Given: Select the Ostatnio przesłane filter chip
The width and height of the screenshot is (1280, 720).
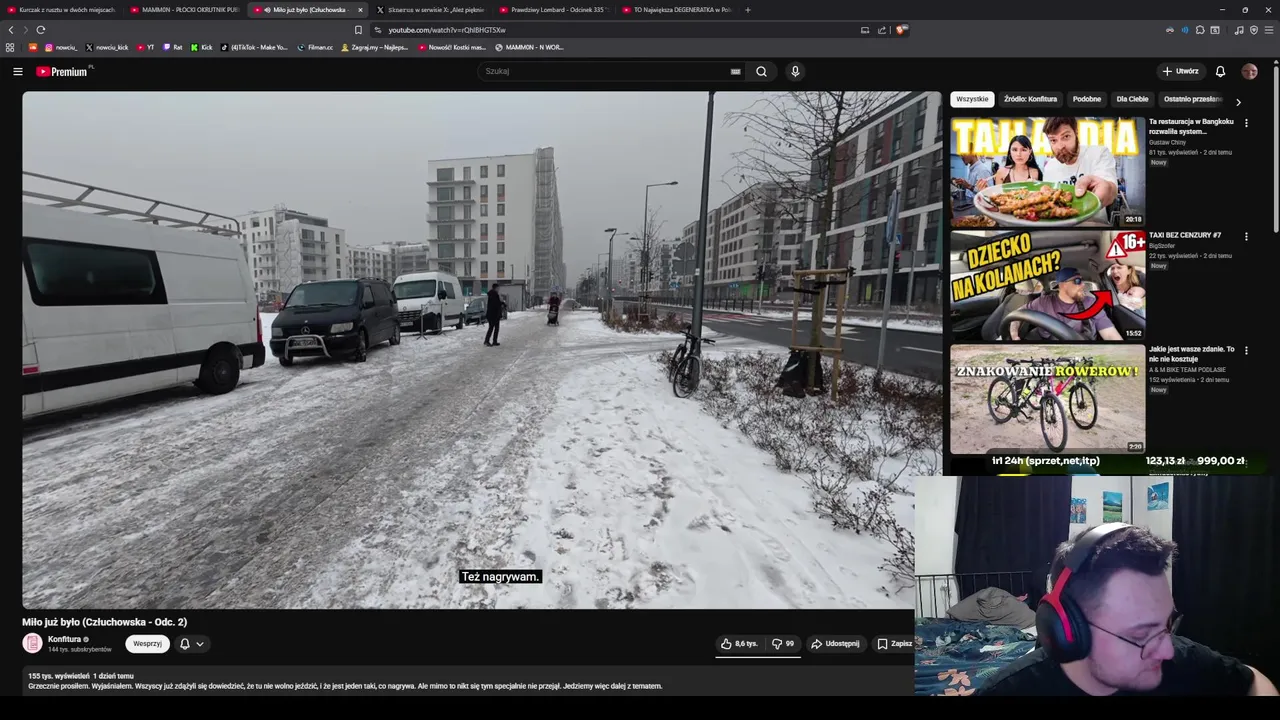Looking at the screenshot, I should point(1193,99).
